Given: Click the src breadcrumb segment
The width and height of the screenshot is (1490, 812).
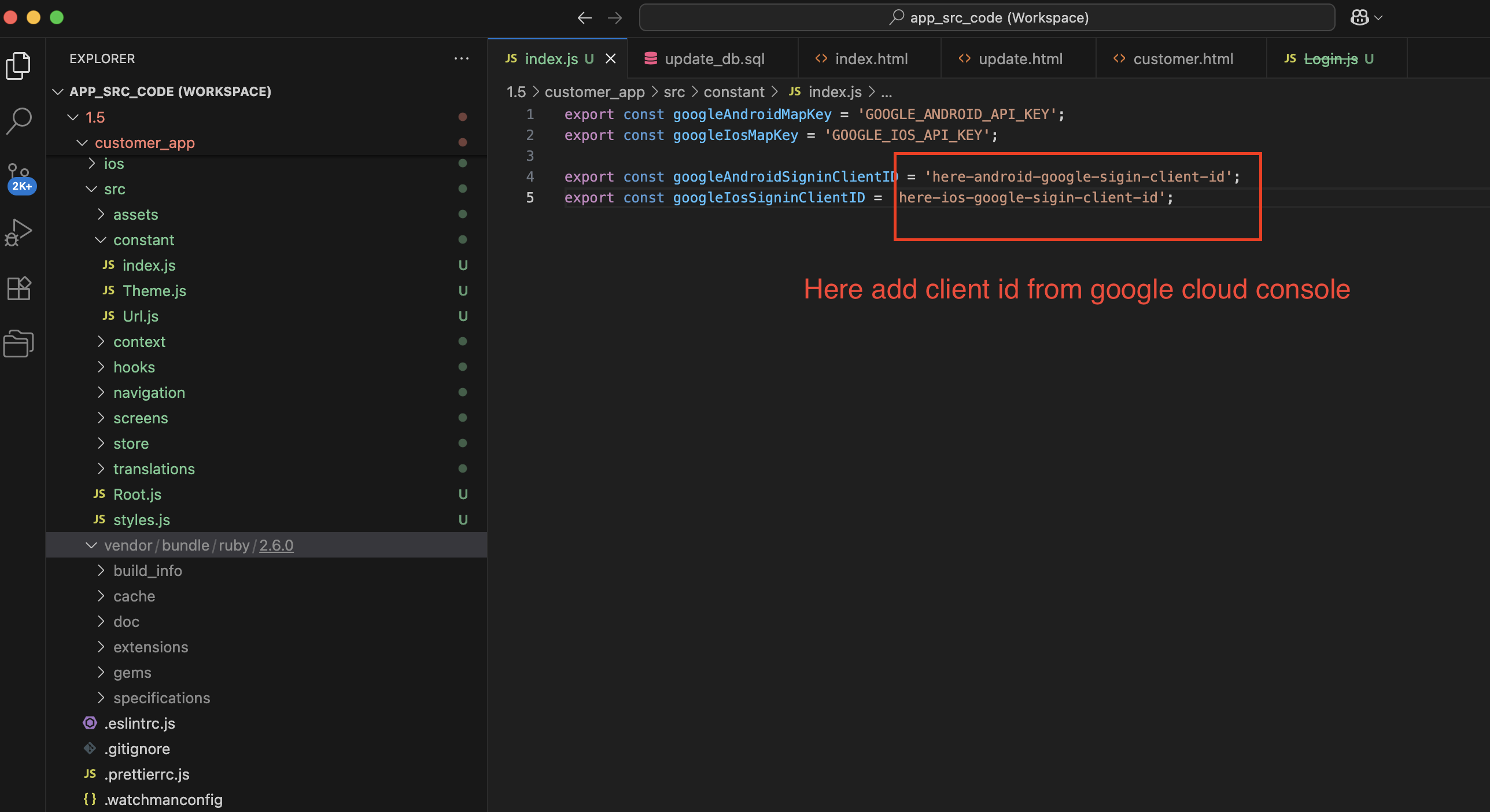Looking at the screenshot, I should click(674, 92).
